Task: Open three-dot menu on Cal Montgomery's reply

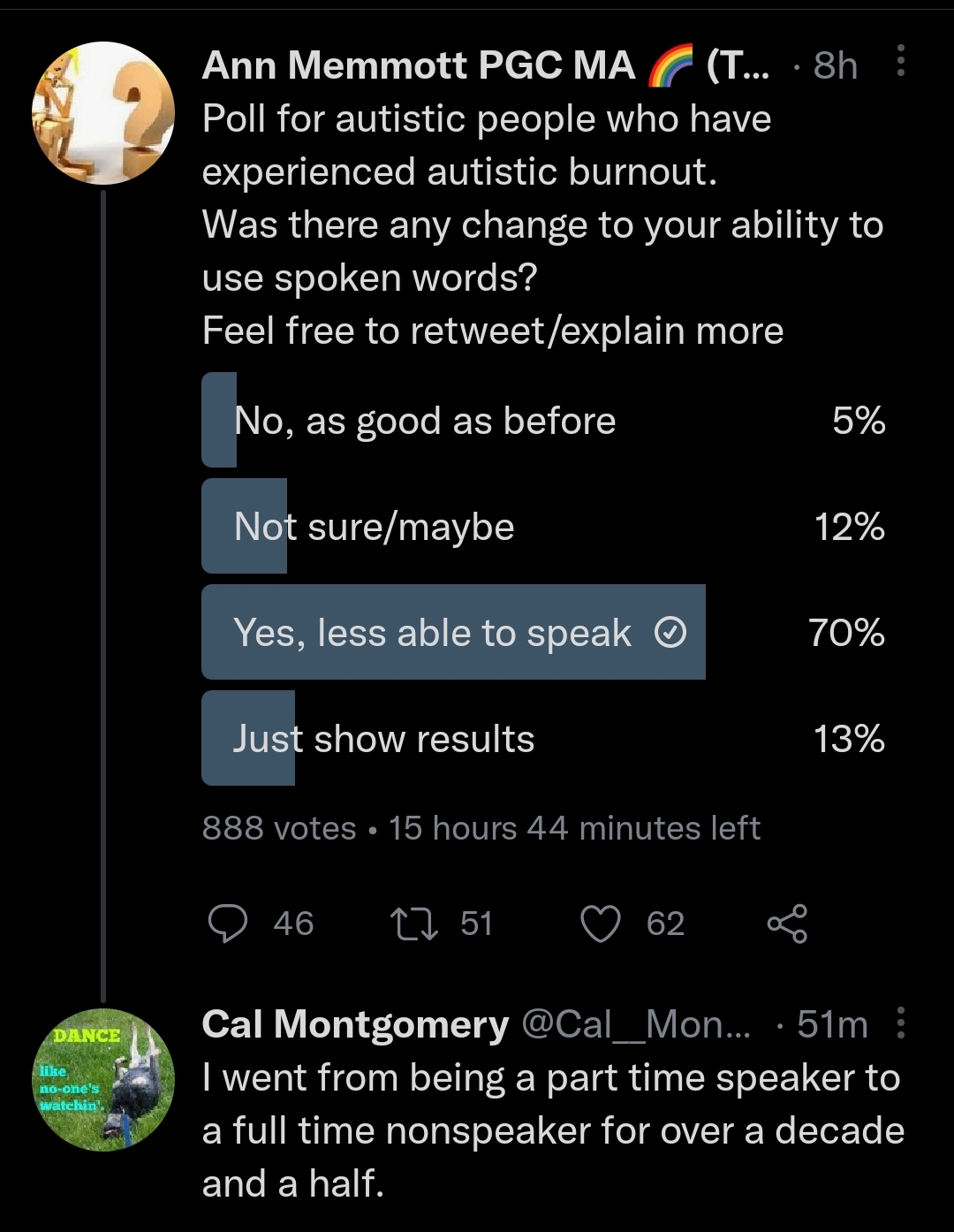Action: (x=900, y=1022)
